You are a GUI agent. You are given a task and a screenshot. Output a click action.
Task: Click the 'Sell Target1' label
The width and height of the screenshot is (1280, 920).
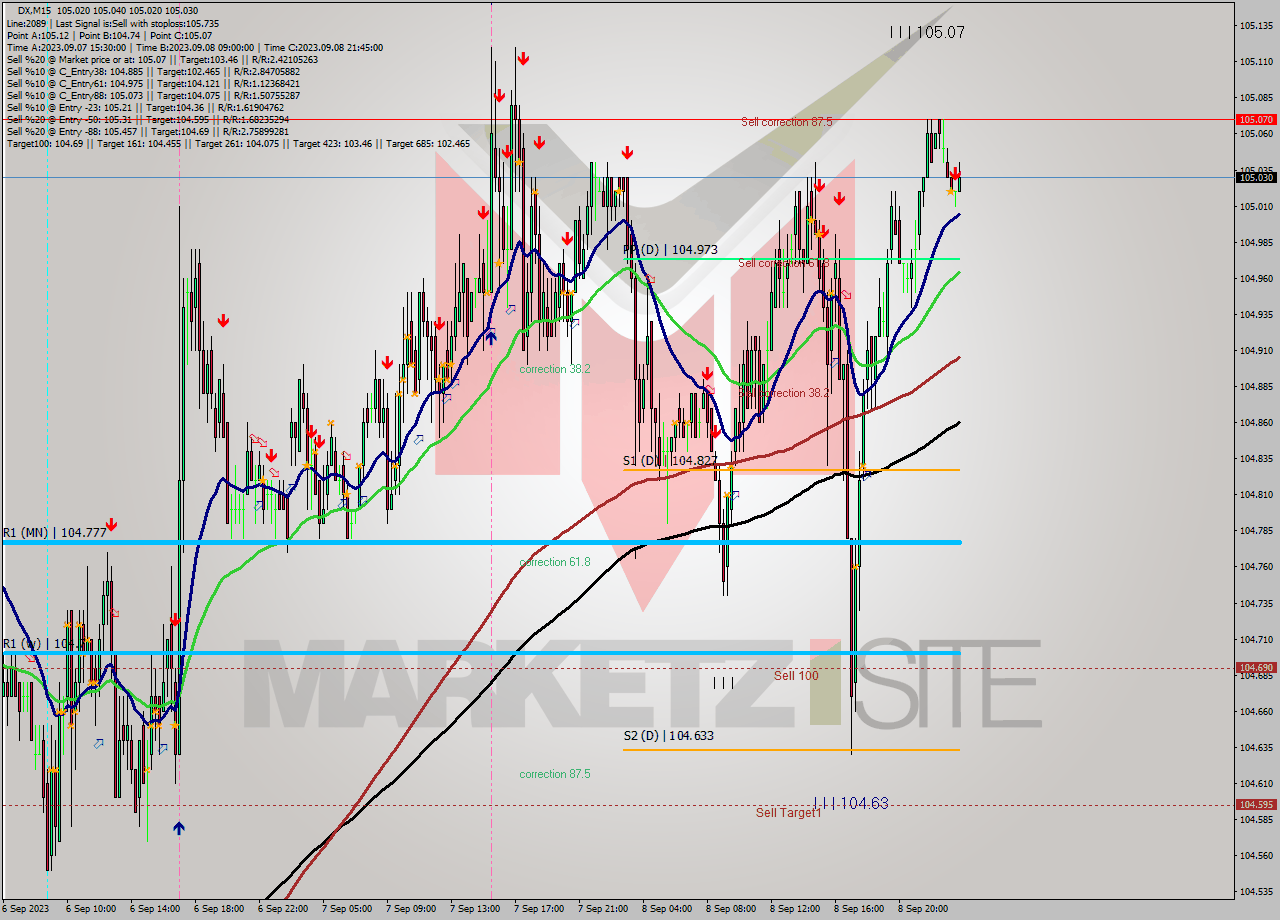pos(788,813)
